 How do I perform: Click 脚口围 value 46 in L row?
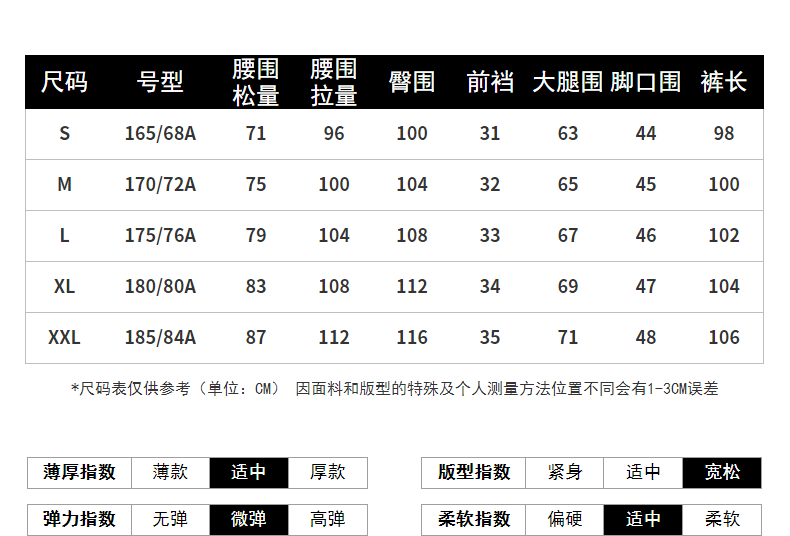pos(646,235)
